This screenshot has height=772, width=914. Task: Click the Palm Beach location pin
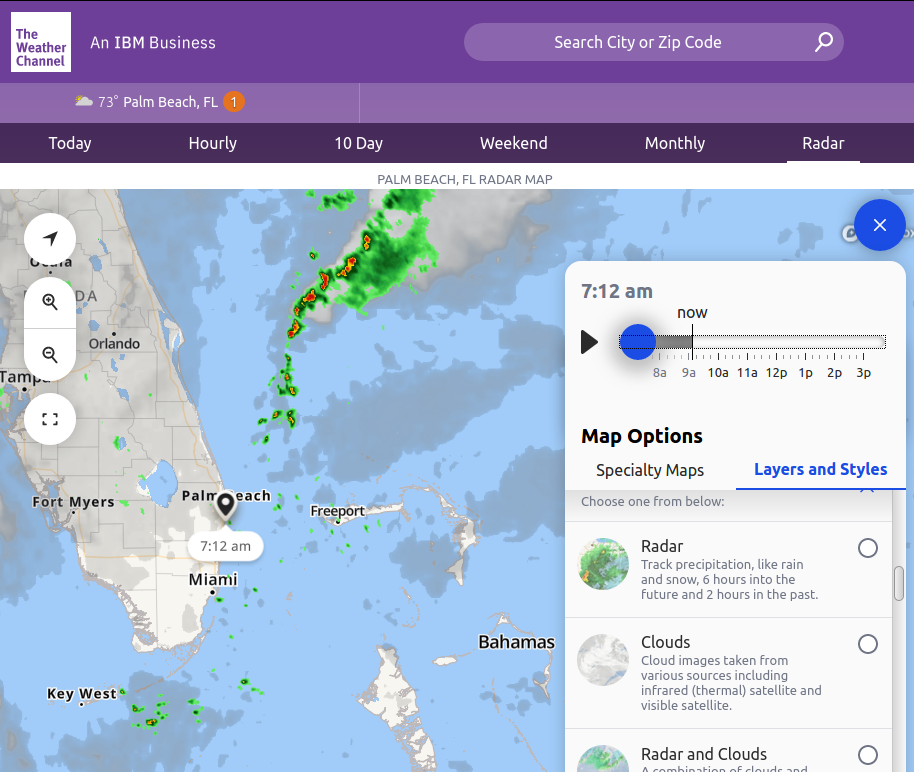click(x=226, y=506)
